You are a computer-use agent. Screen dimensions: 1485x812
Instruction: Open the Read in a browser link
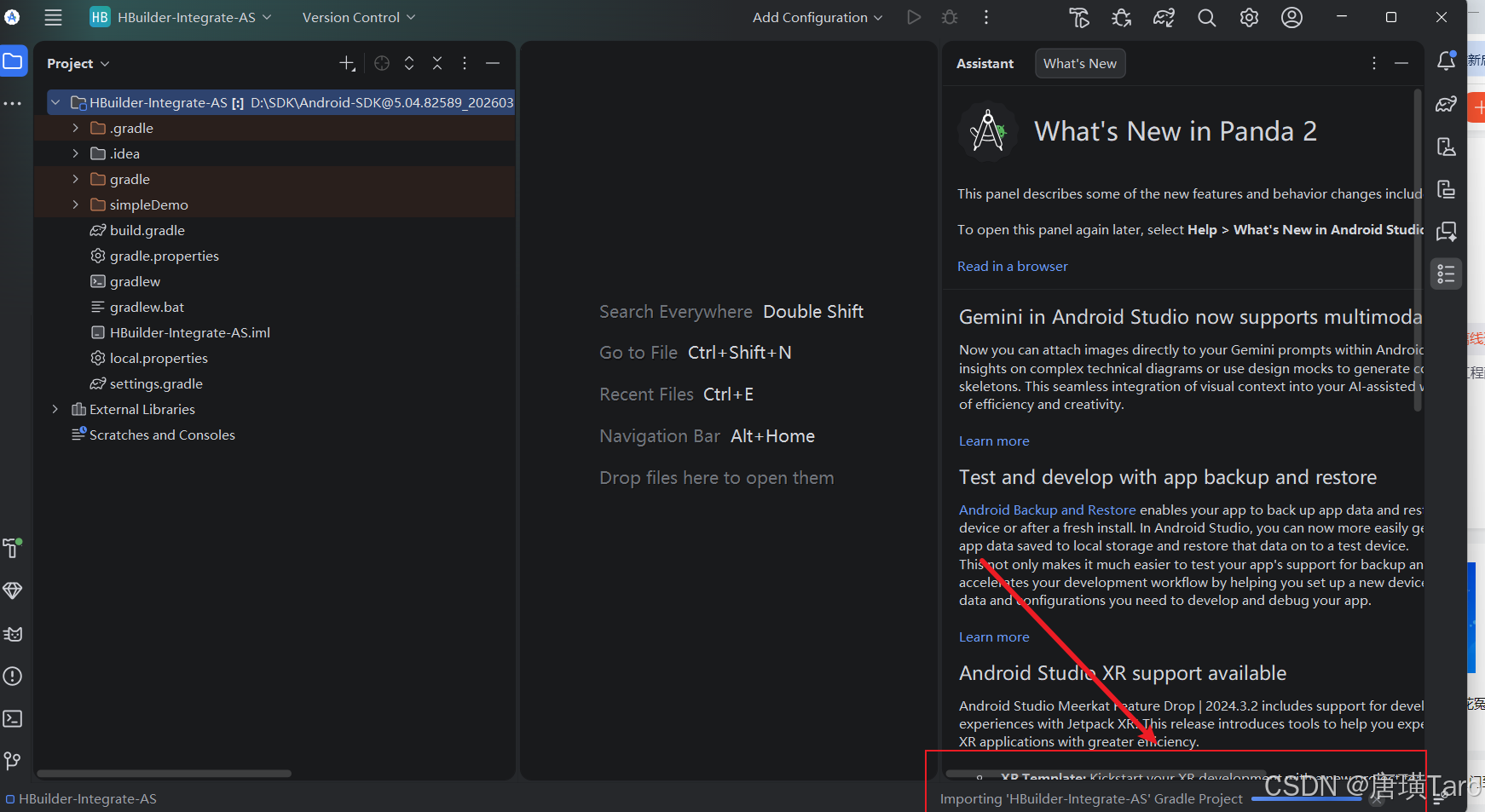click(1012, 266)
